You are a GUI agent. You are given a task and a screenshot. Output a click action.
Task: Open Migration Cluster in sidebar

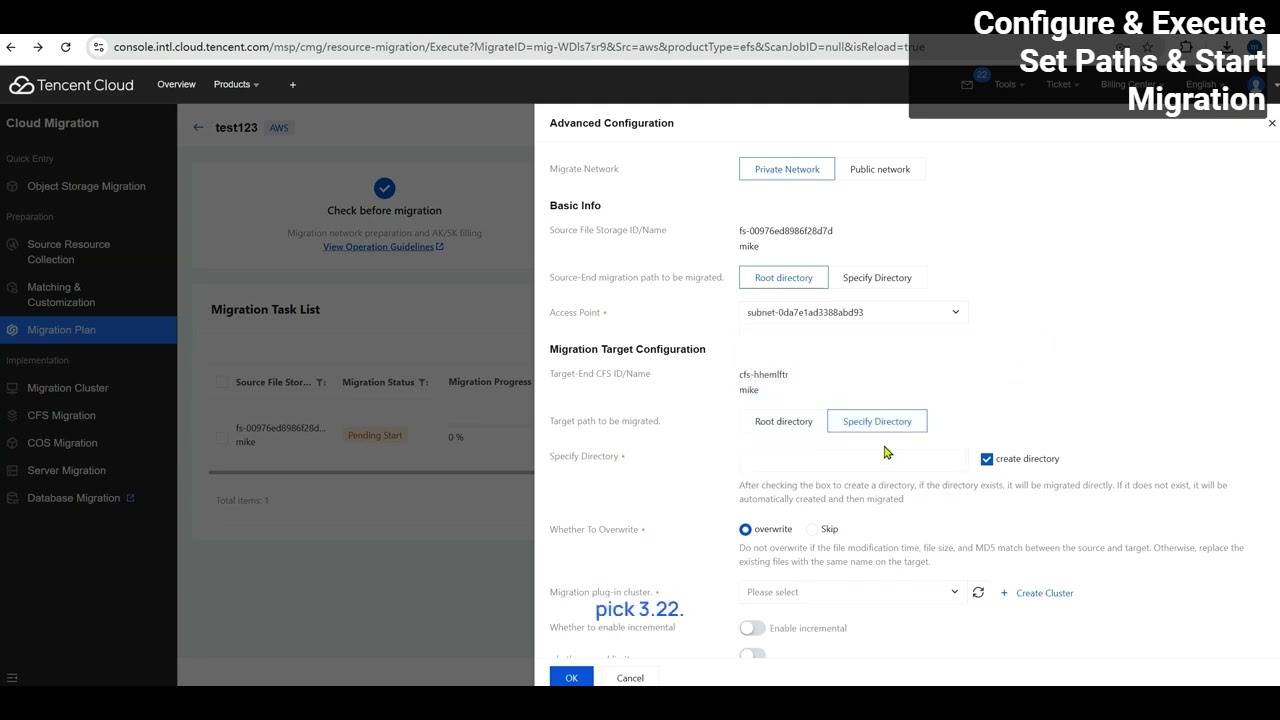[x=68, y=388]
